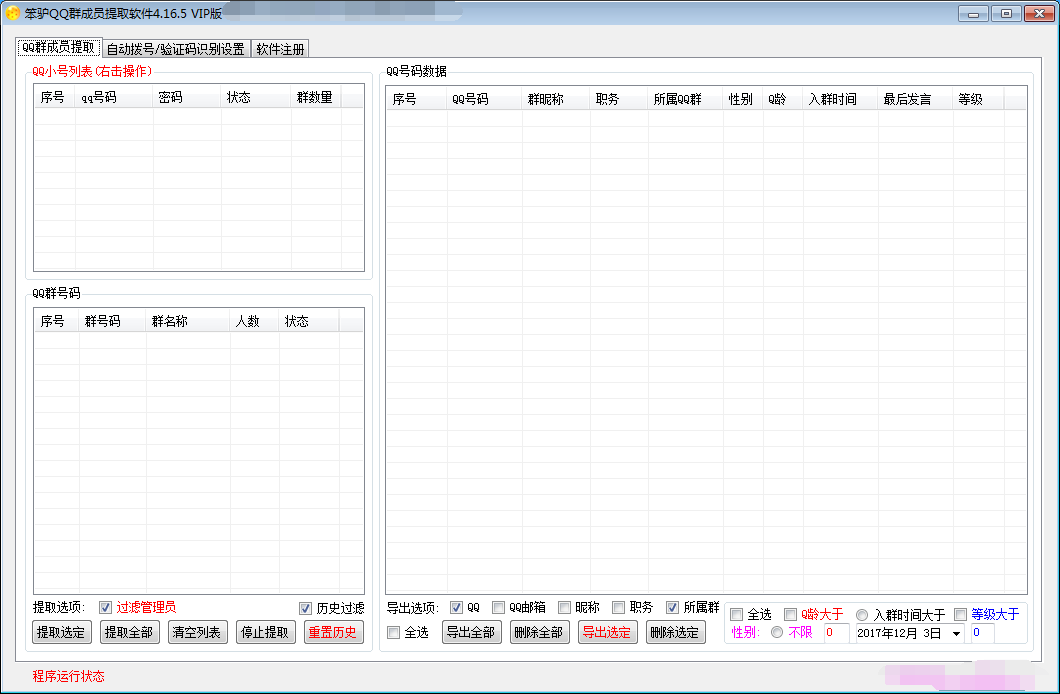
Task: Click 性别 column header
Action: [x=742, y=99]
